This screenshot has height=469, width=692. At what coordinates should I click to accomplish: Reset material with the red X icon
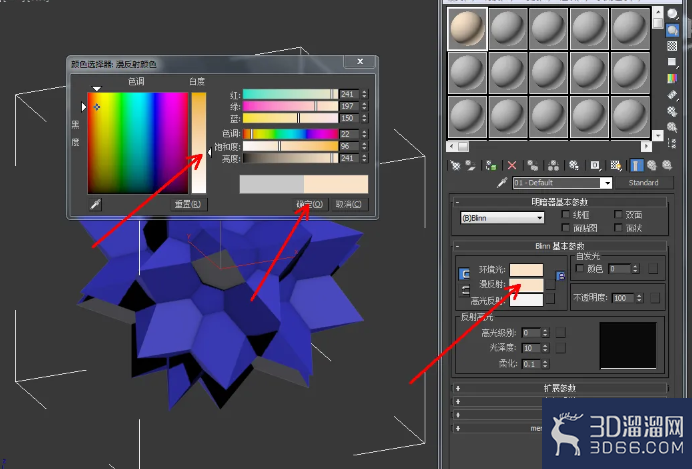pyautogui.click(x=512, y=165)
